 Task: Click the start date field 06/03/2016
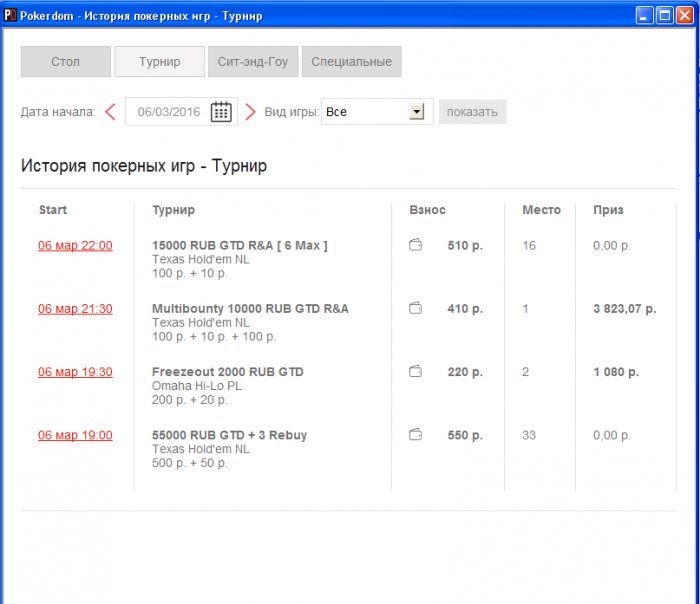tap(168, 112)
